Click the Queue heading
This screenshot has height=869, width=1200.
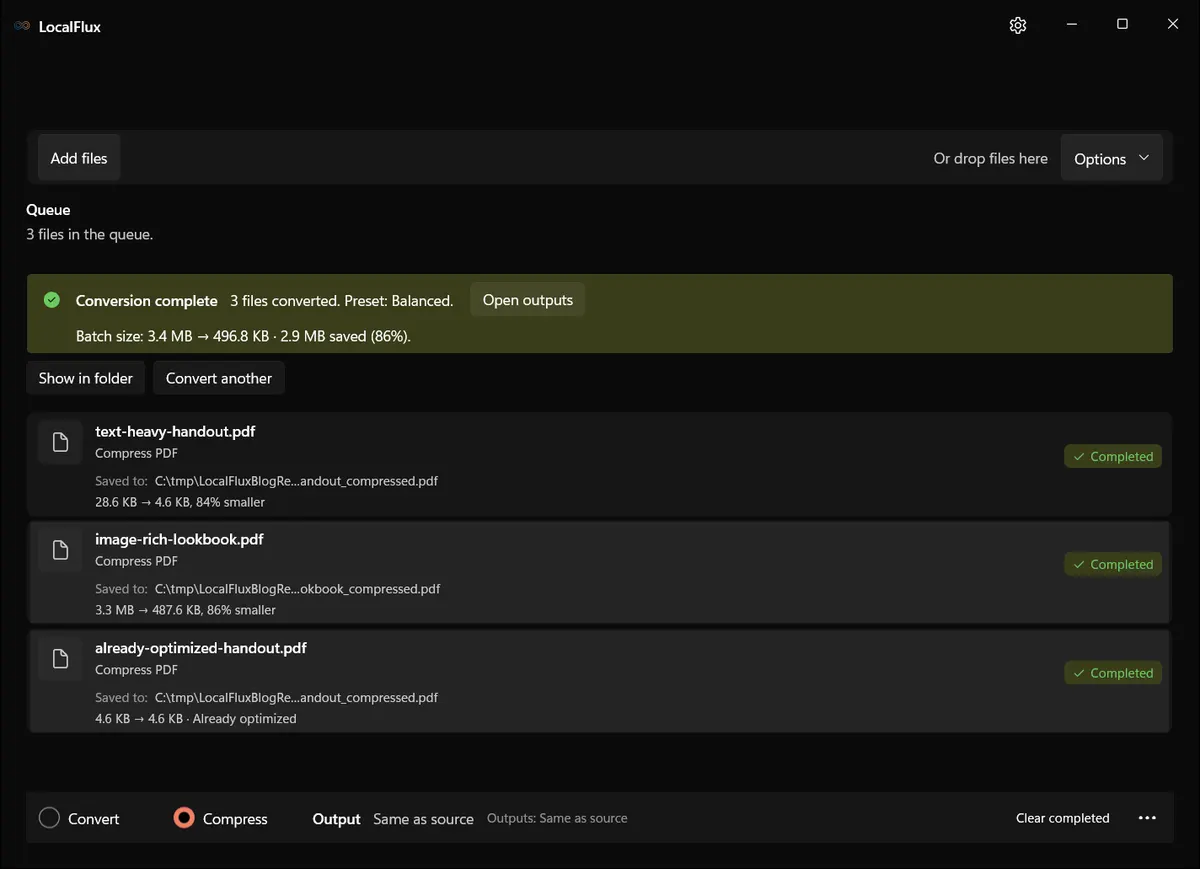click(48, 210)
